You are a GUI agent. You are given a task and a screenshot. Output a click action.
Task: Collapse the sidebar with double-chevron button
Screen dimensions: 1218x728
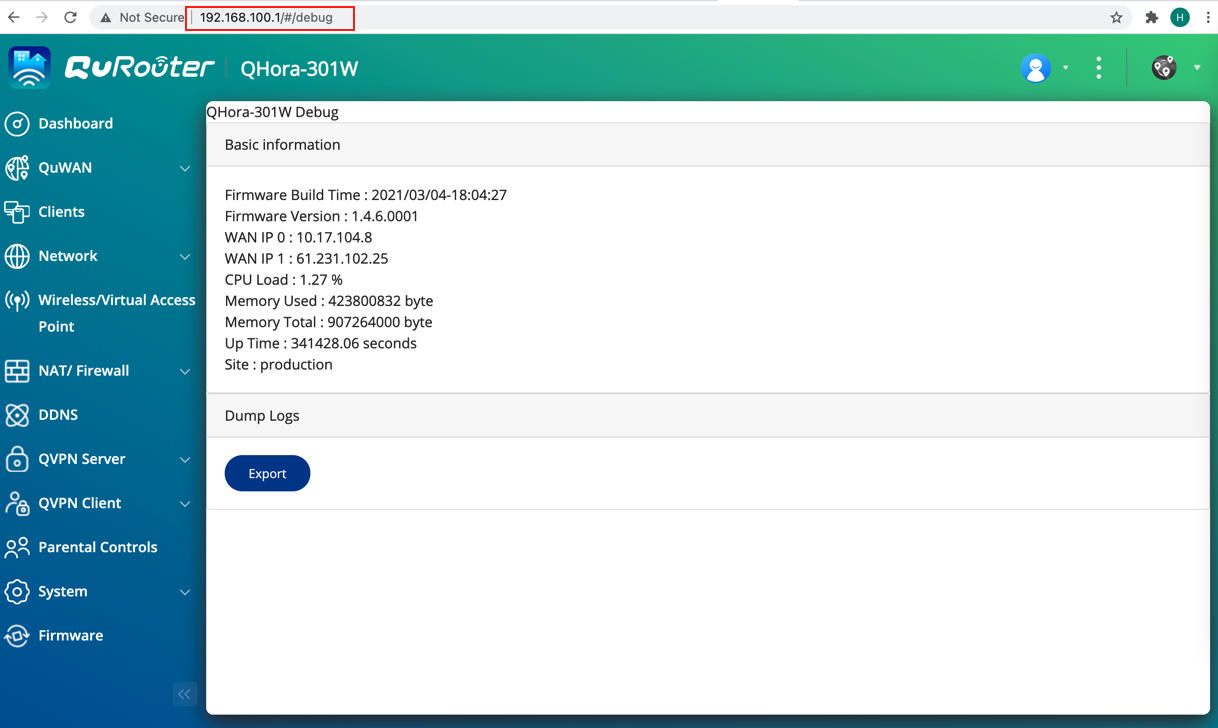(185, 694)
